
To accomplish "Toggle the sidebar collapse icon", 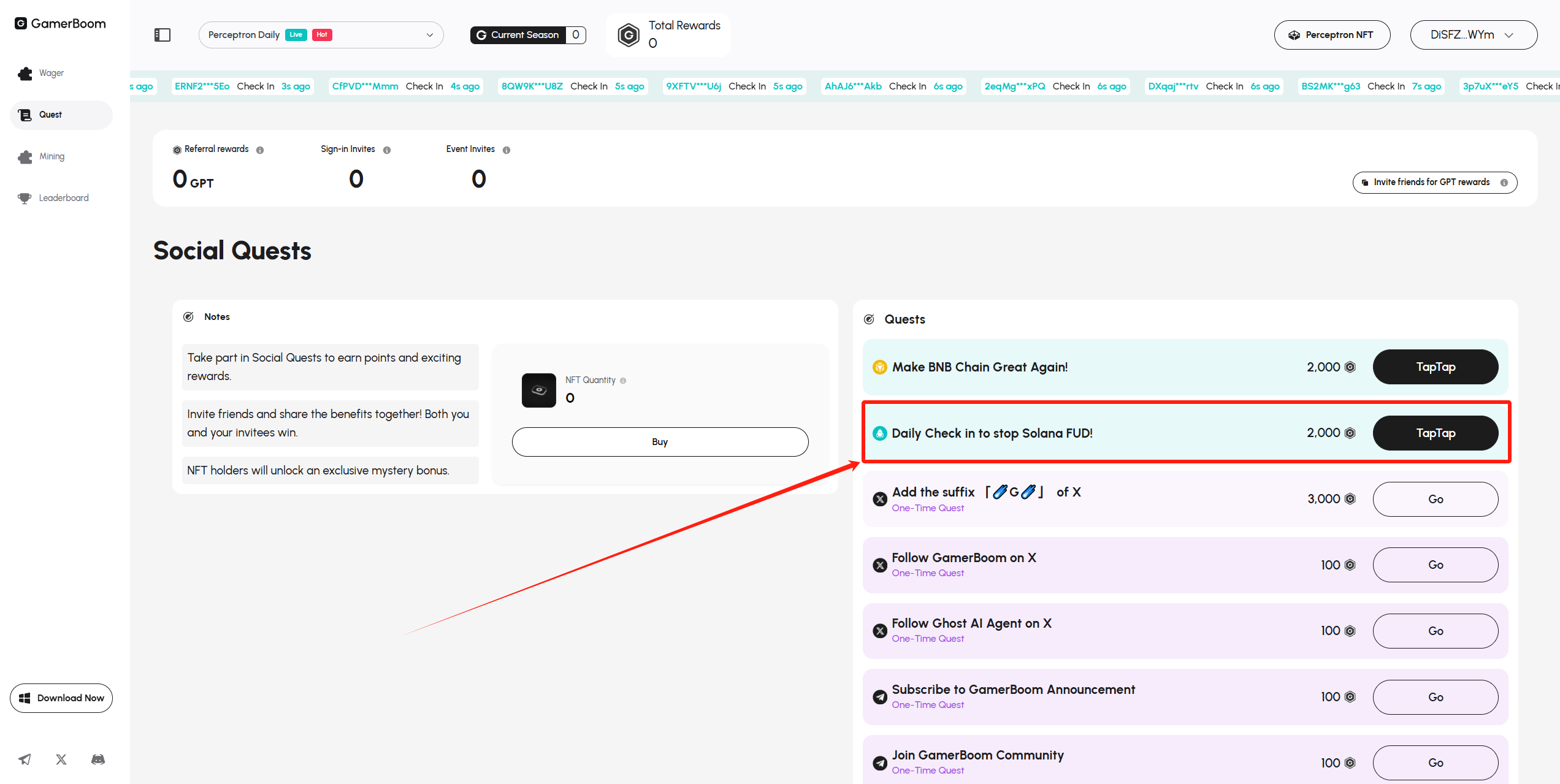I will [x=162, y=35].
